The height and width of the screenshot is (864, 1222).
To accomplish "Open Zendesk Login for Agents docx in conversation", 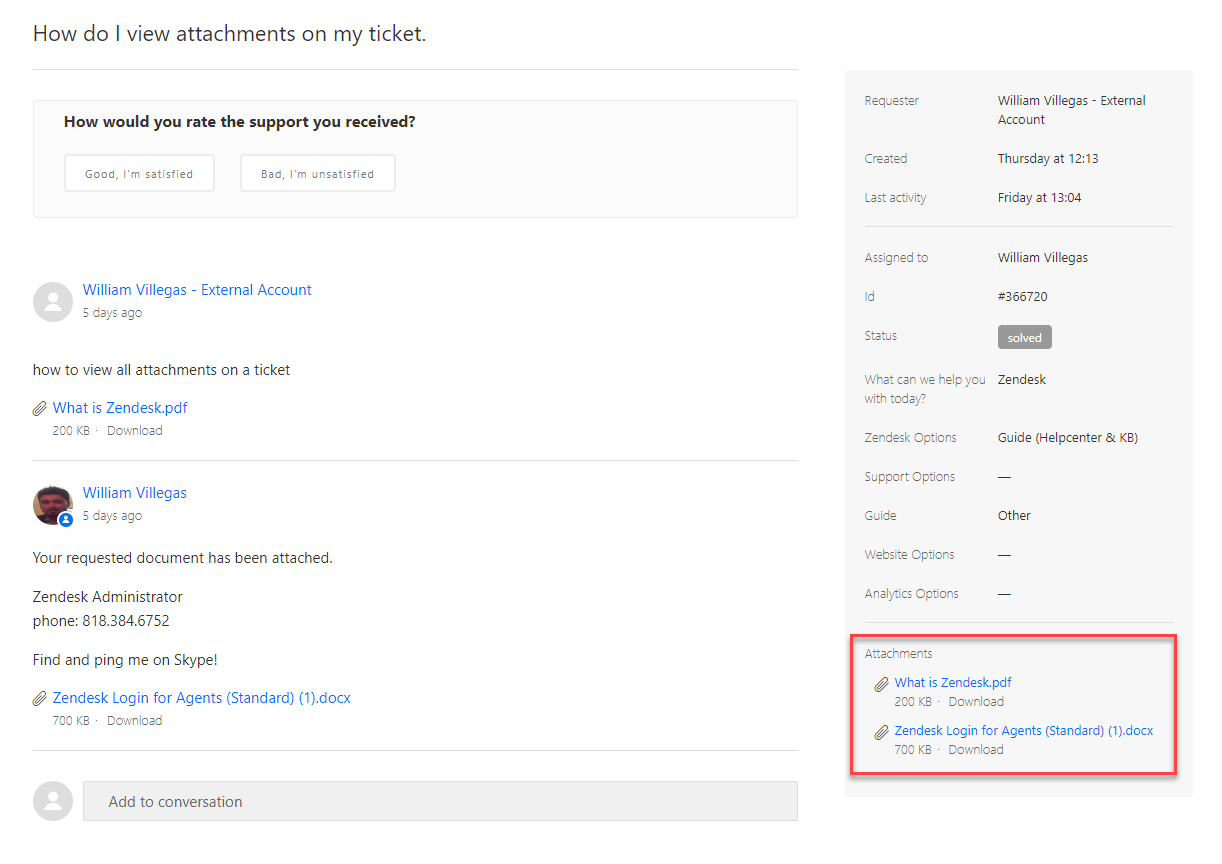I will coord(202,698).
